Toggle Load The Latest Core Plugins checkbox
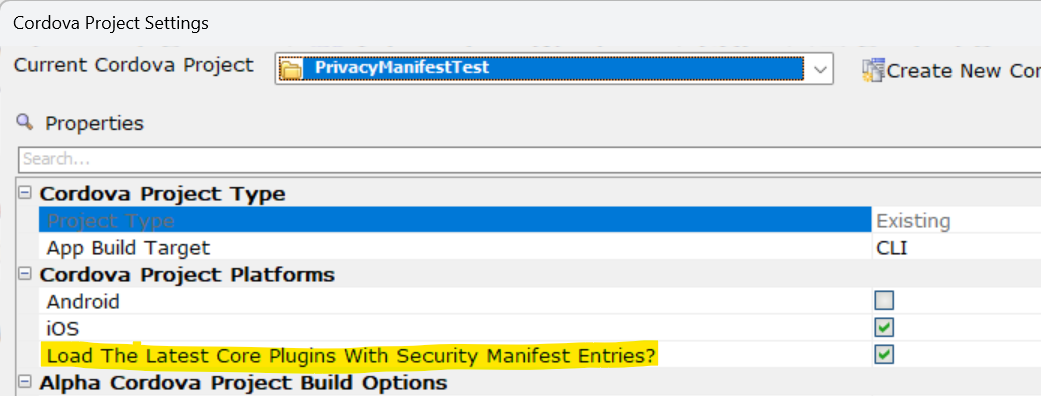The width and height of the screenshot is (1041, 396). [x=884, y=354]
